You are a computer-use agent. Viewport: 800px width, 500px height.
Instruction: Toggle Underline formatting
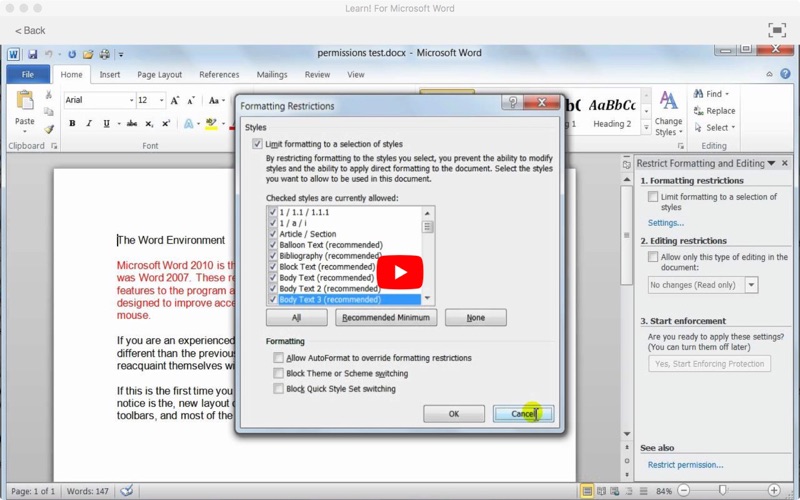pos(106,123)
